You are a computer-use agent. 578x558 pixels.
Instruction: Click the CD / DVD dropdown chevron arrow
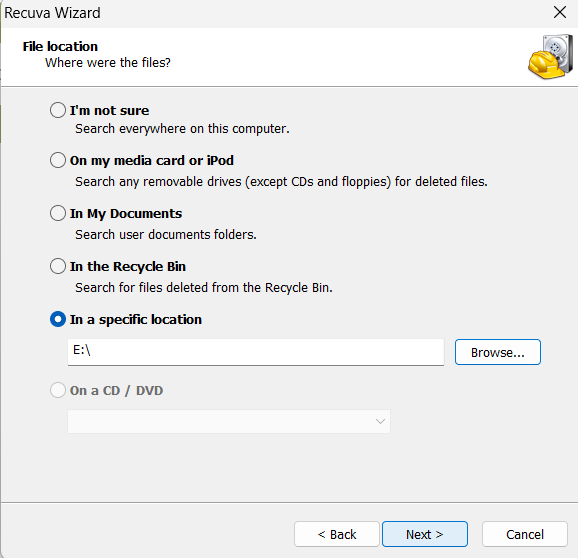[x=380, y=421]
